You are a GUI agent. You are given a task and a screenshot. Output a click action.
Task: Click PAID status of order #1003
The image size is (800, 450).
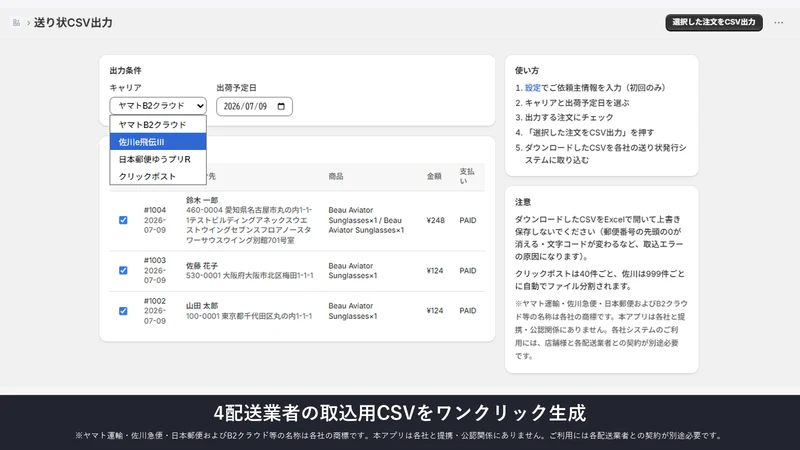468,270
